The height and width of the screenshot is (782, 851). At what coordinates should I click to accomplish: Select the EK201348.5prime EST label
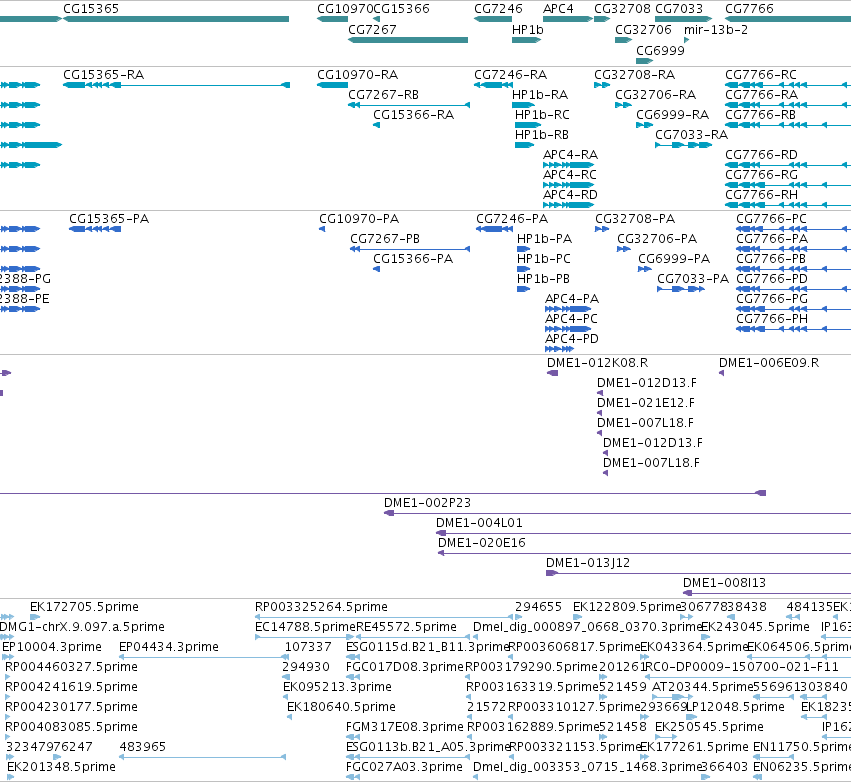pos(61,767)
